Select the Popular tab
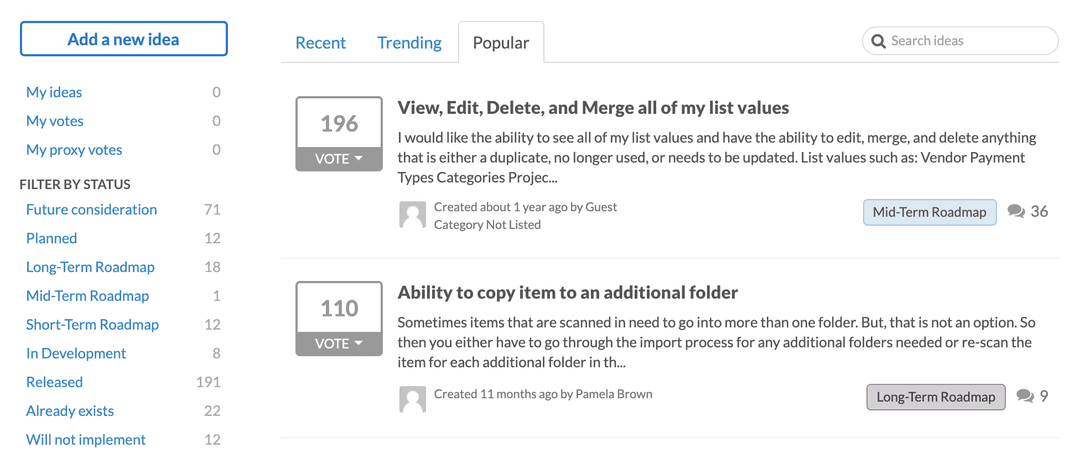This screenshot has width=1080, height=459. click(x=501, y=42)
